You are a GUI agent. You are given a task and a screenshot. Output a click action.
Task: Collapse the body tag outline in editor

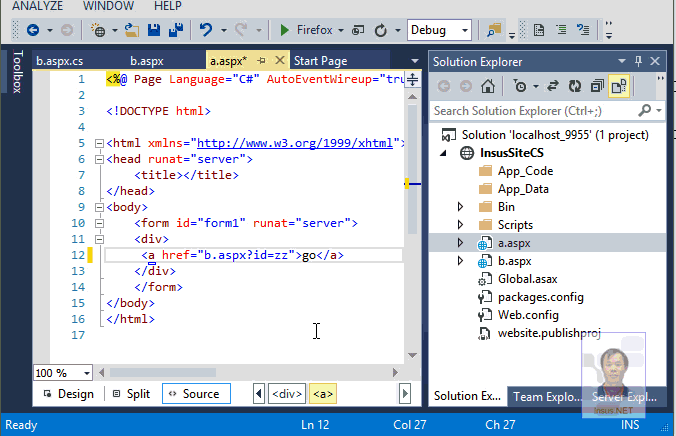[97, 207]
